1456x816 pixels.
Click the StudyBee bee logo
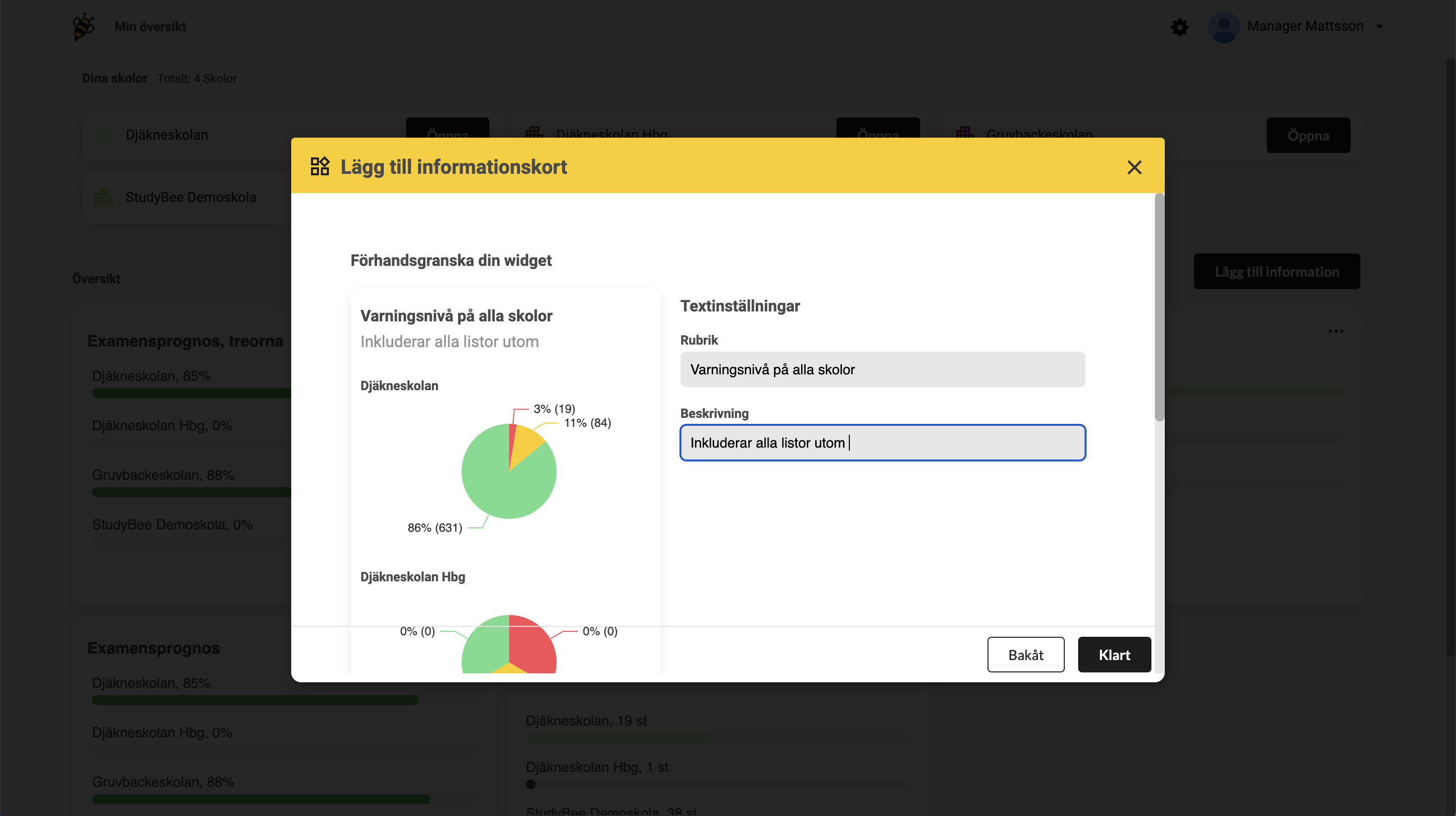(84, 27)
